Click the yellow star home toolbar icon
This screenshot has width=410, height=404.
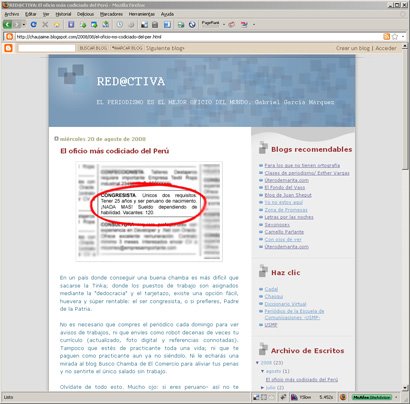pos(57,24)
